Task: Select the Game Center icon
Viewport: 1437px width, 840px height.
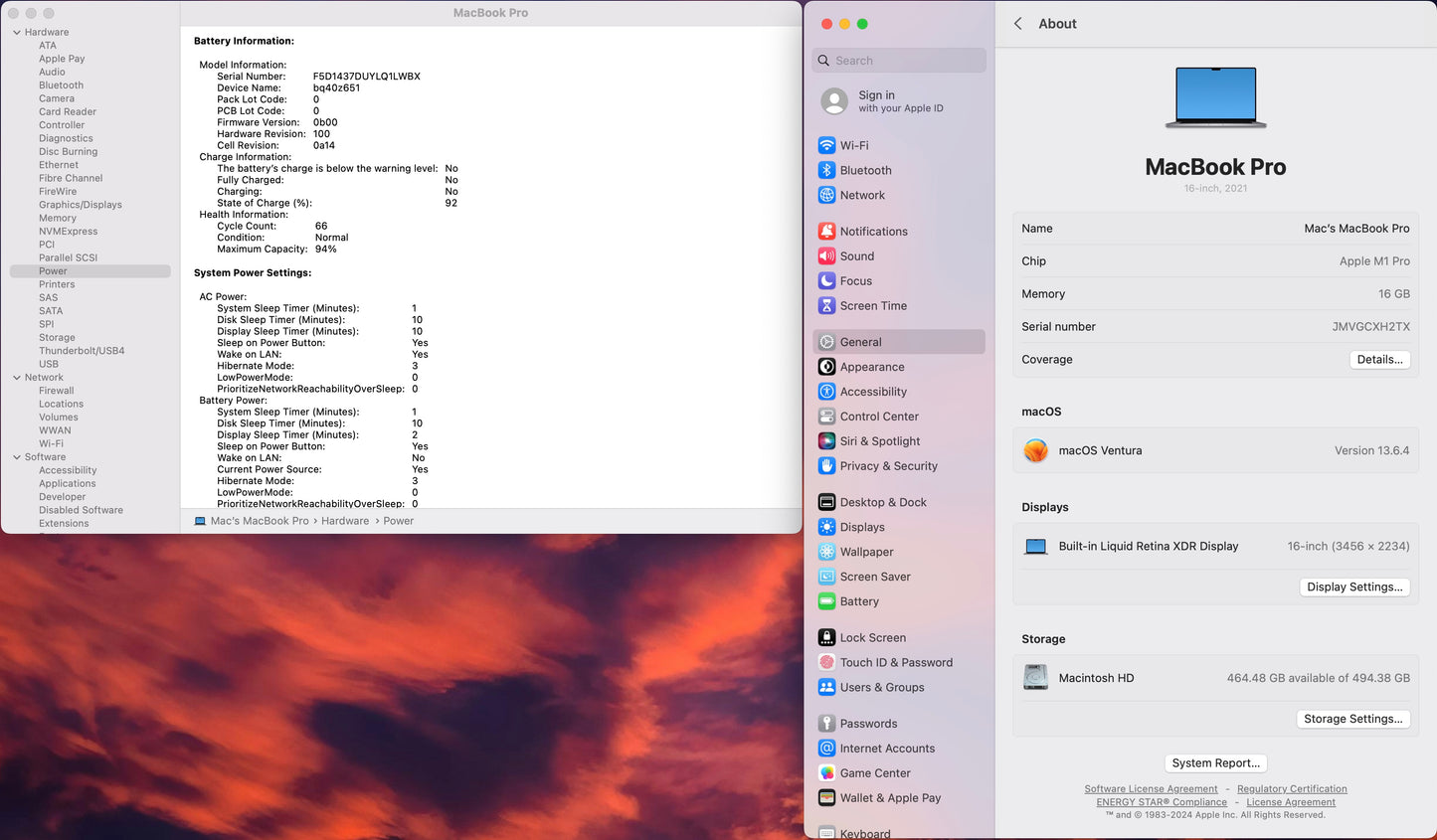Action: coord(826,772)
